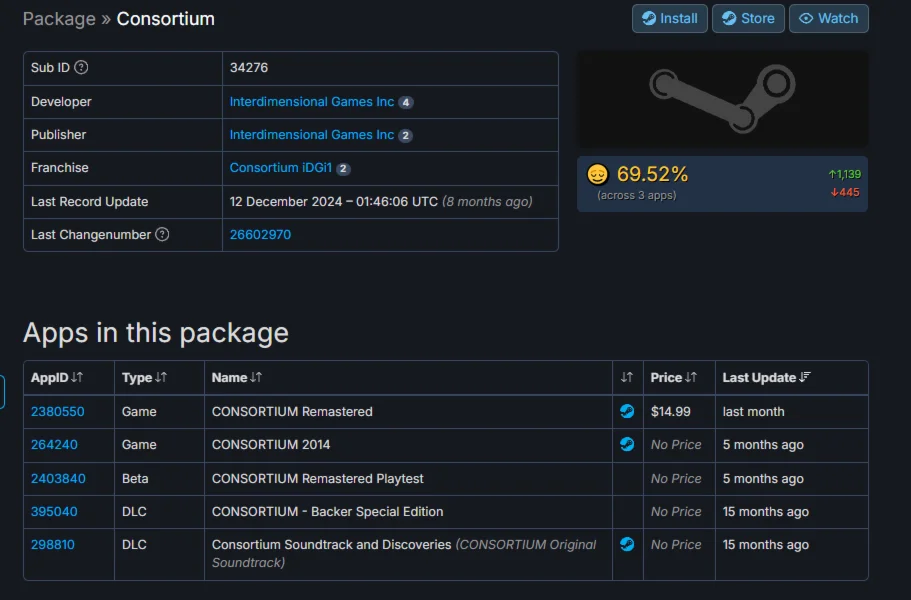Sort table by Type column
911x600 pixels.
pyautogui.click(x=144, y=377)
